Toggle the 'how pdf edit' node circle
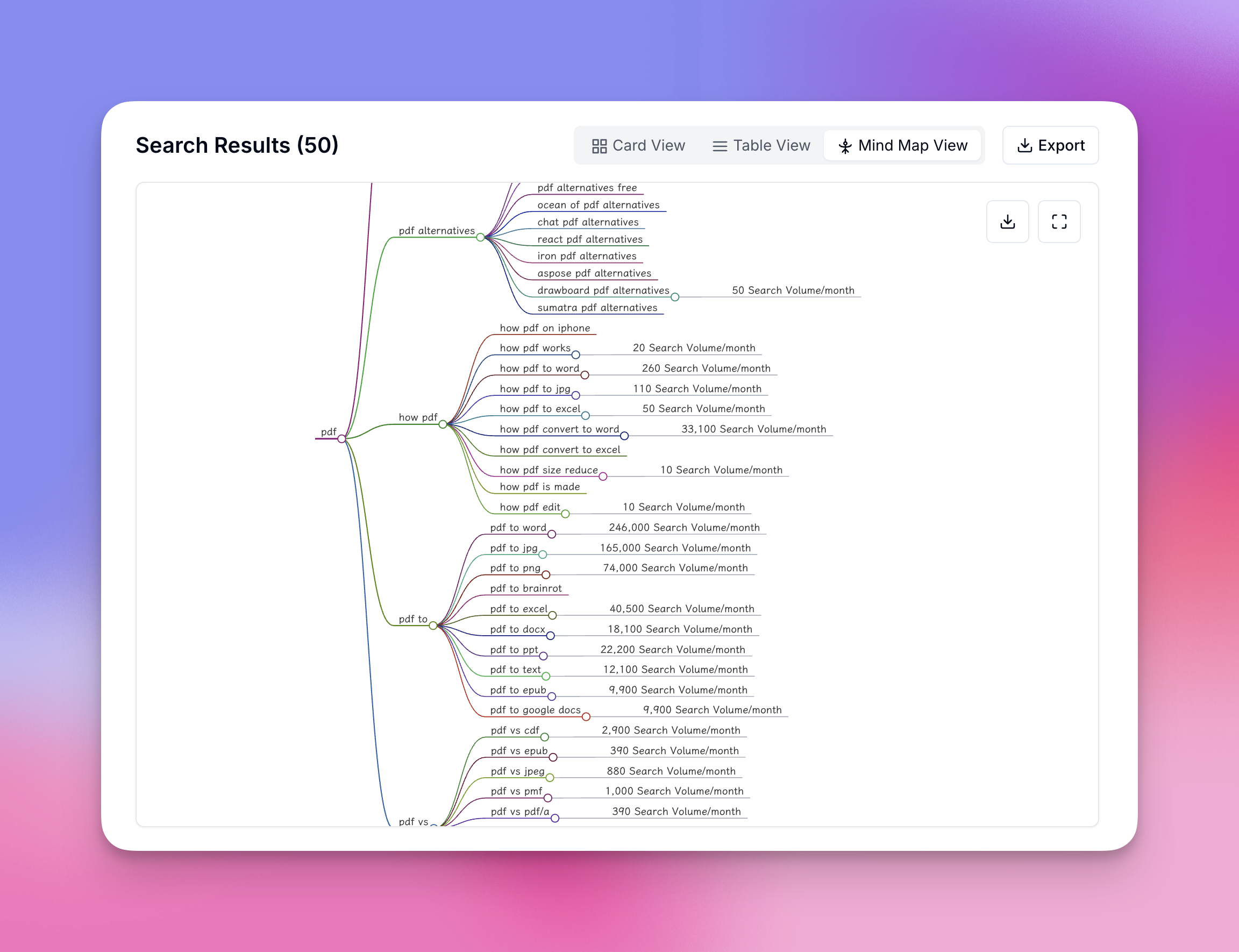Viewport: 1239px width, 952px height. [565, 514]
